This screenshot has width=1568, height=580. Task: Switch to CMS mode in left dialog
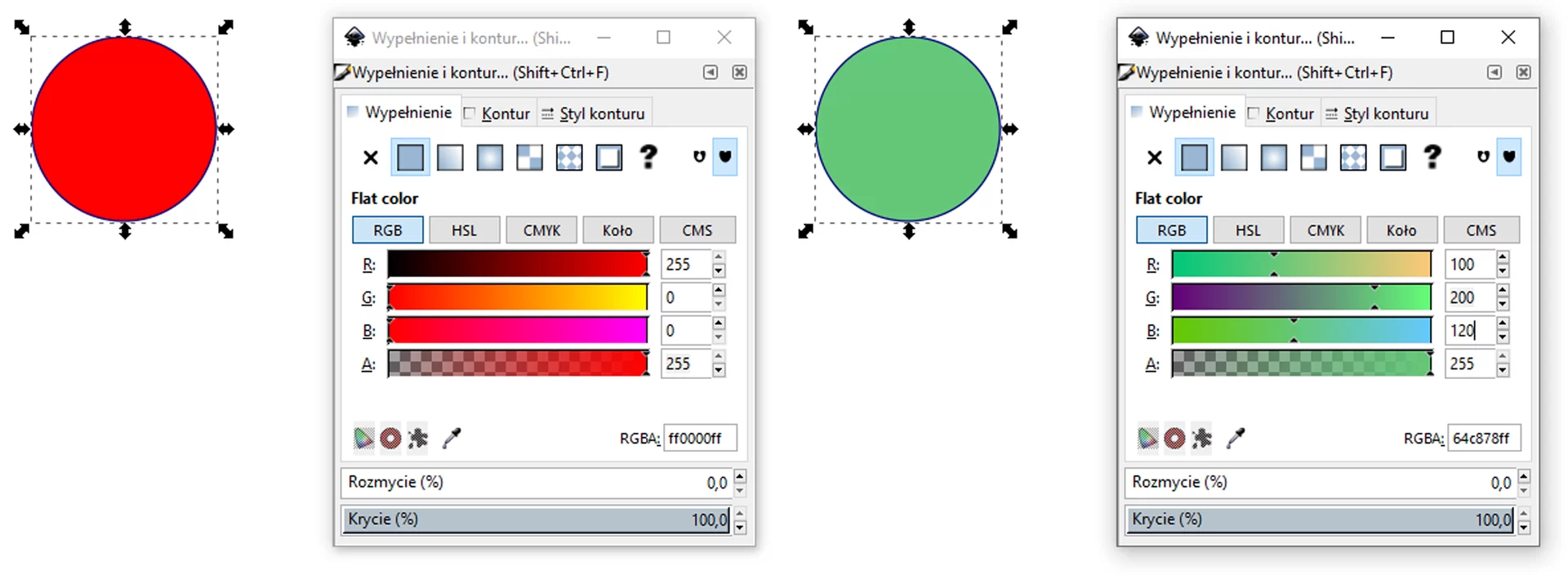point(697,230)
